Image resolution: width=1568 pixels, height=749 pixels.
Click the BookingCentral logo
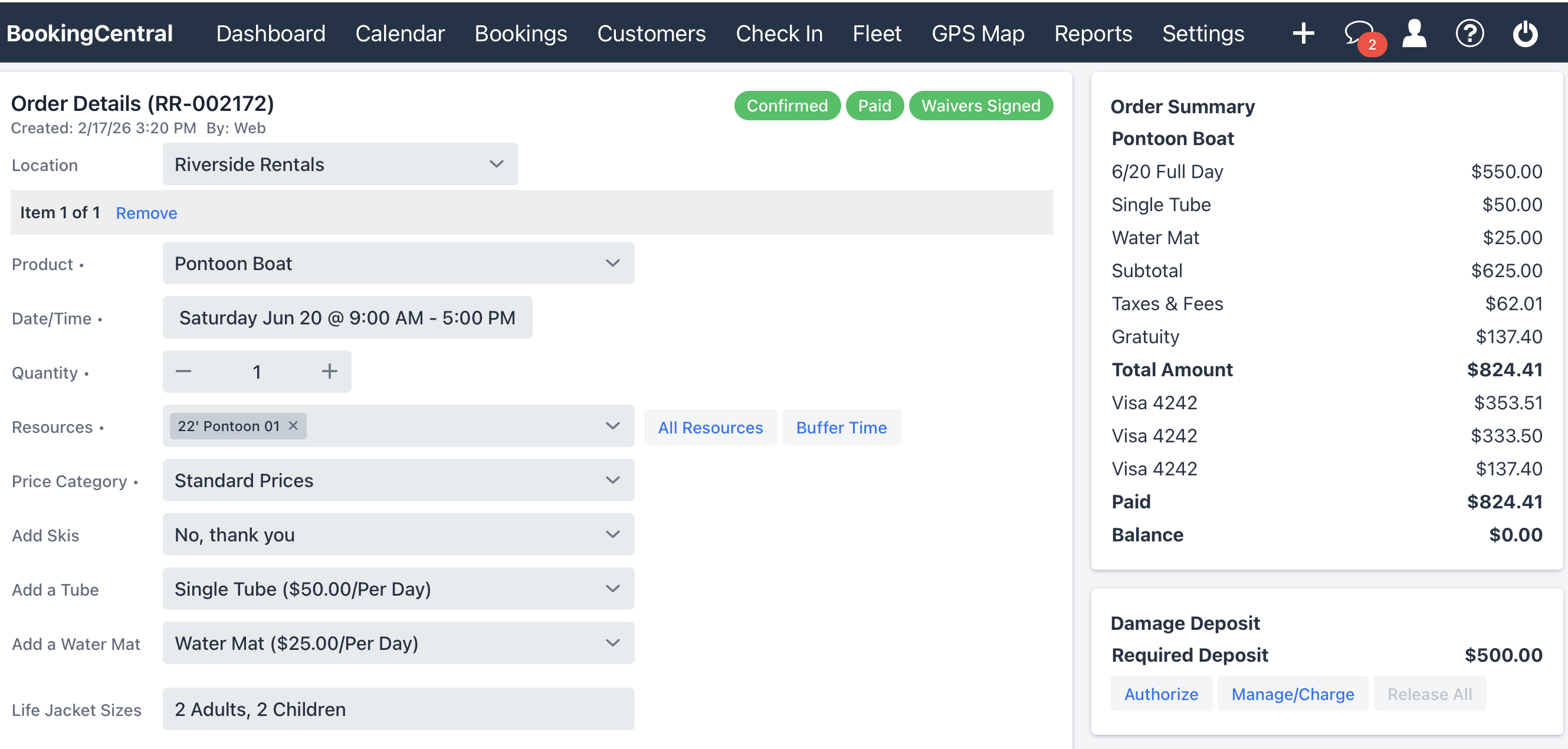click(x=90, y=34)
